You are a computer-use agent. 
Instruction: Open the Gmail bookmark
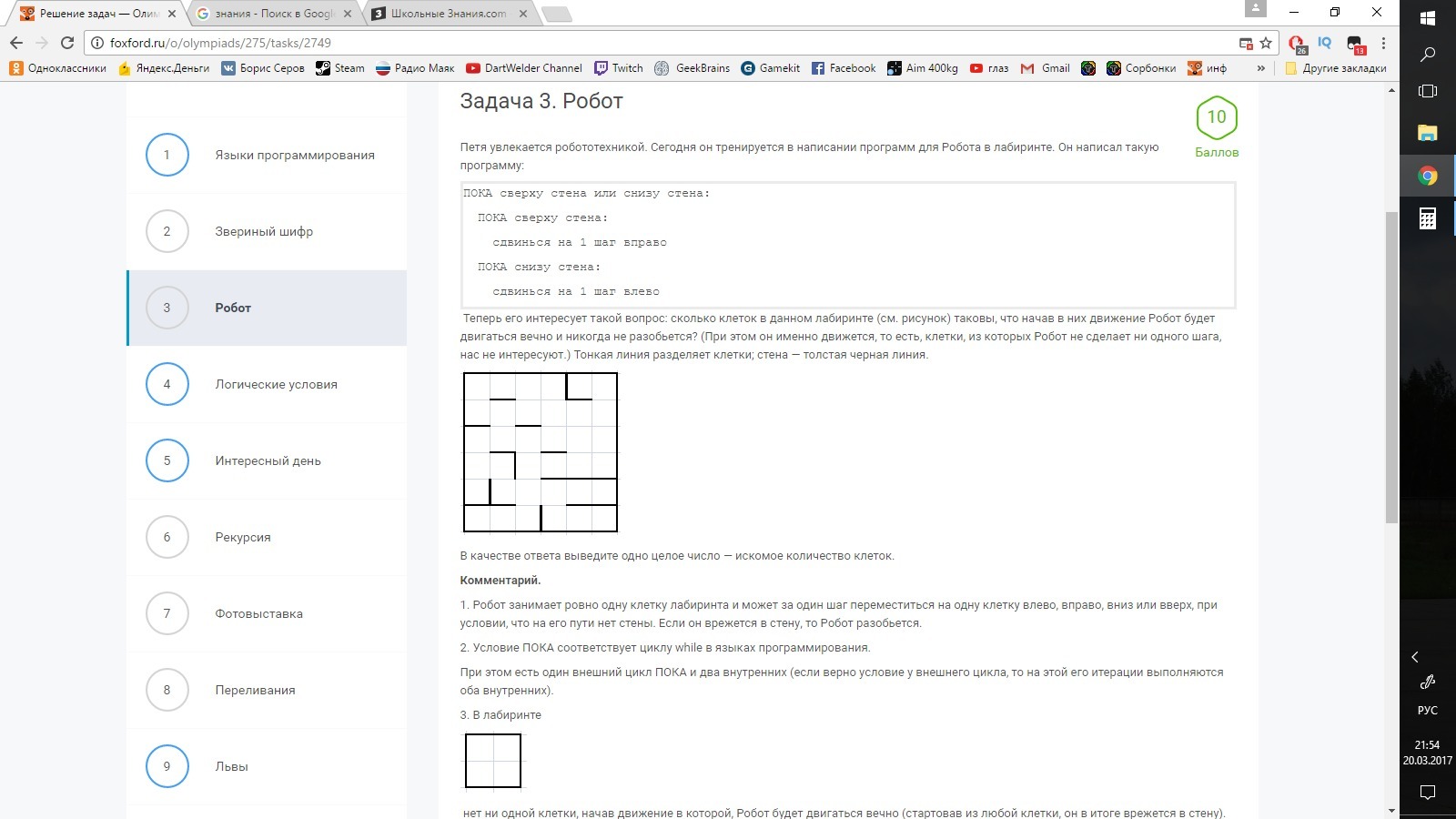[1046, 68]
